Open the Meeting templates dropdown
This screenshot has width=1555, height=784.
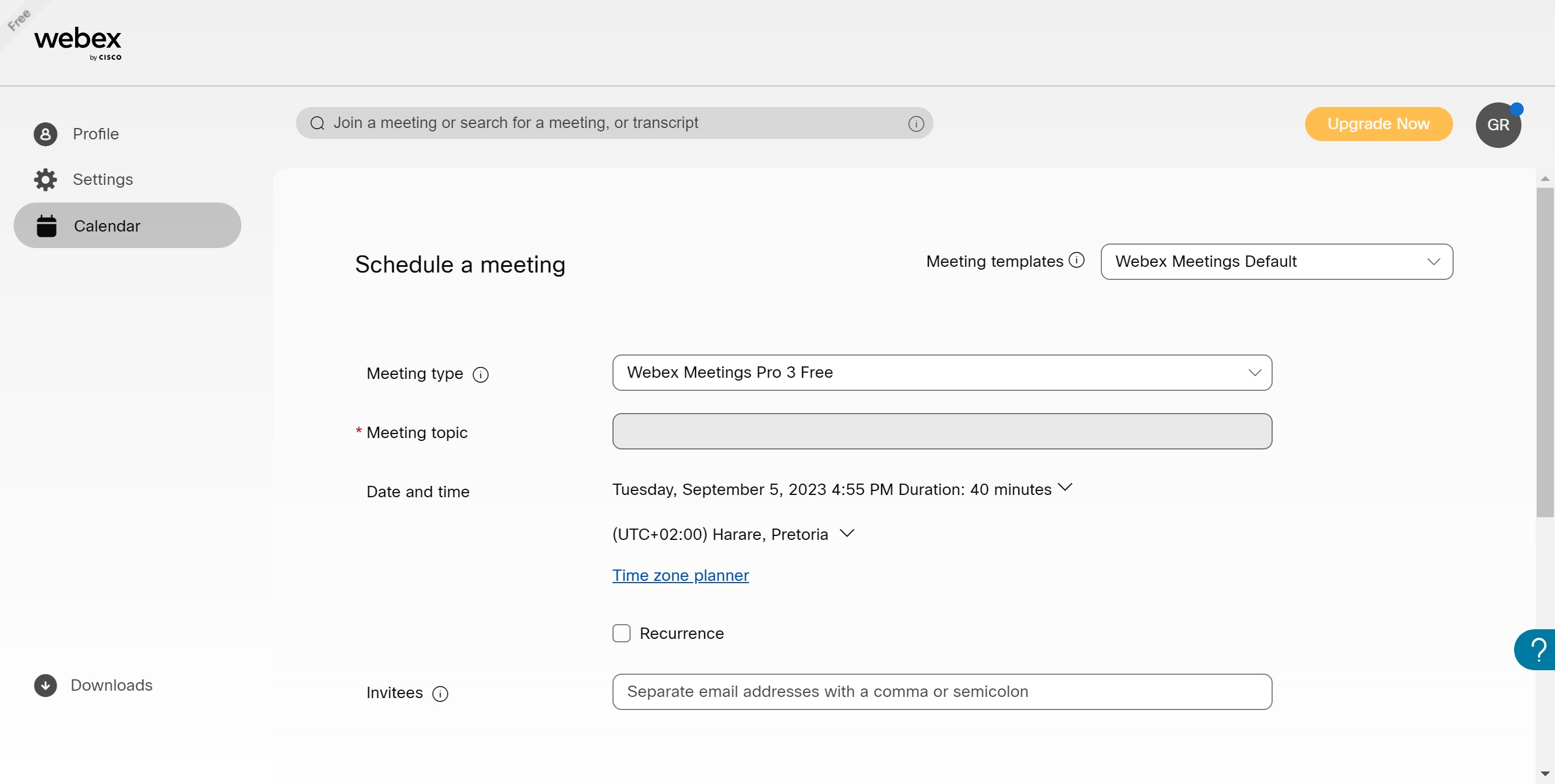pos(1276,261)
